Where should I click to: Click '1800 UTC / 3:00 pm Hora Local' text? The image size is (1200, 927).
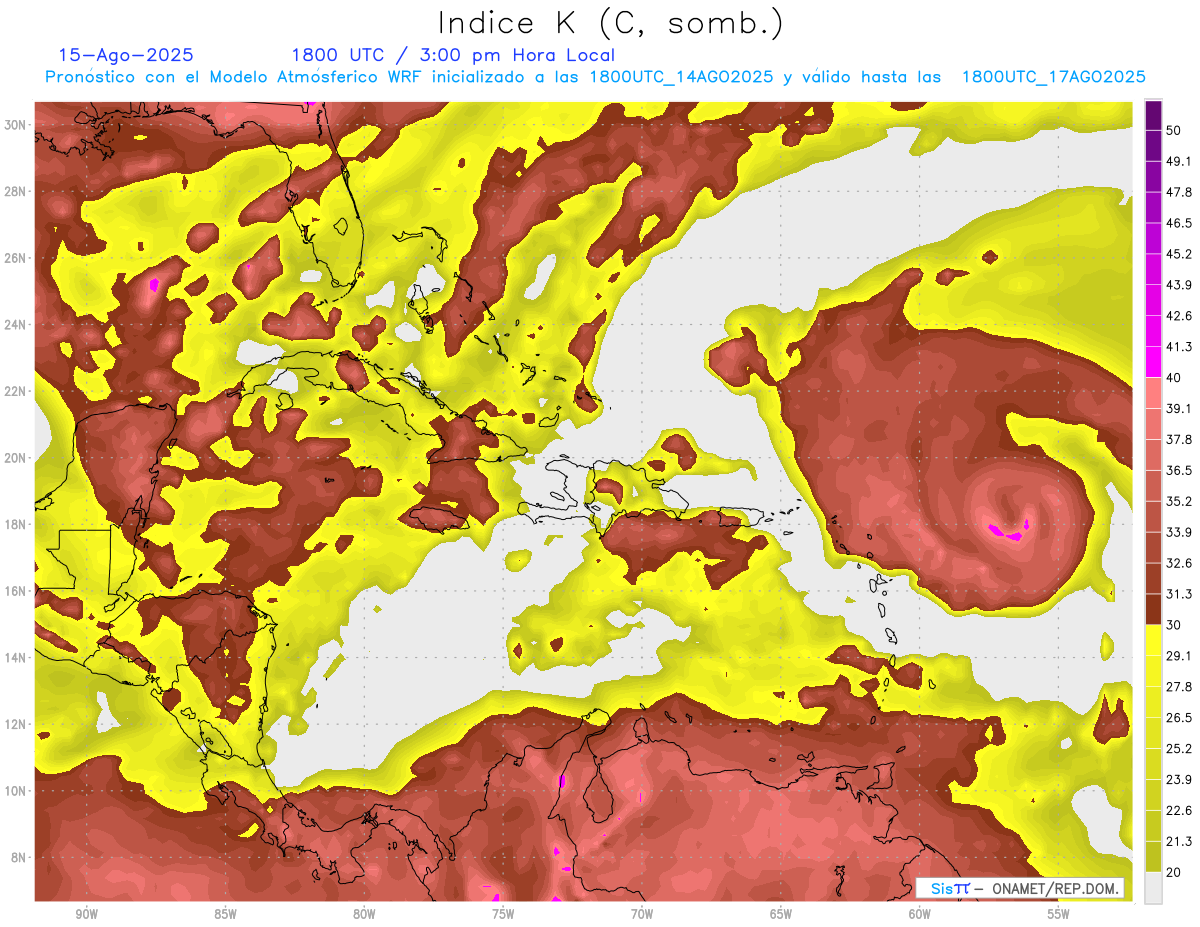pyautogui.click(x=453, y=55)
